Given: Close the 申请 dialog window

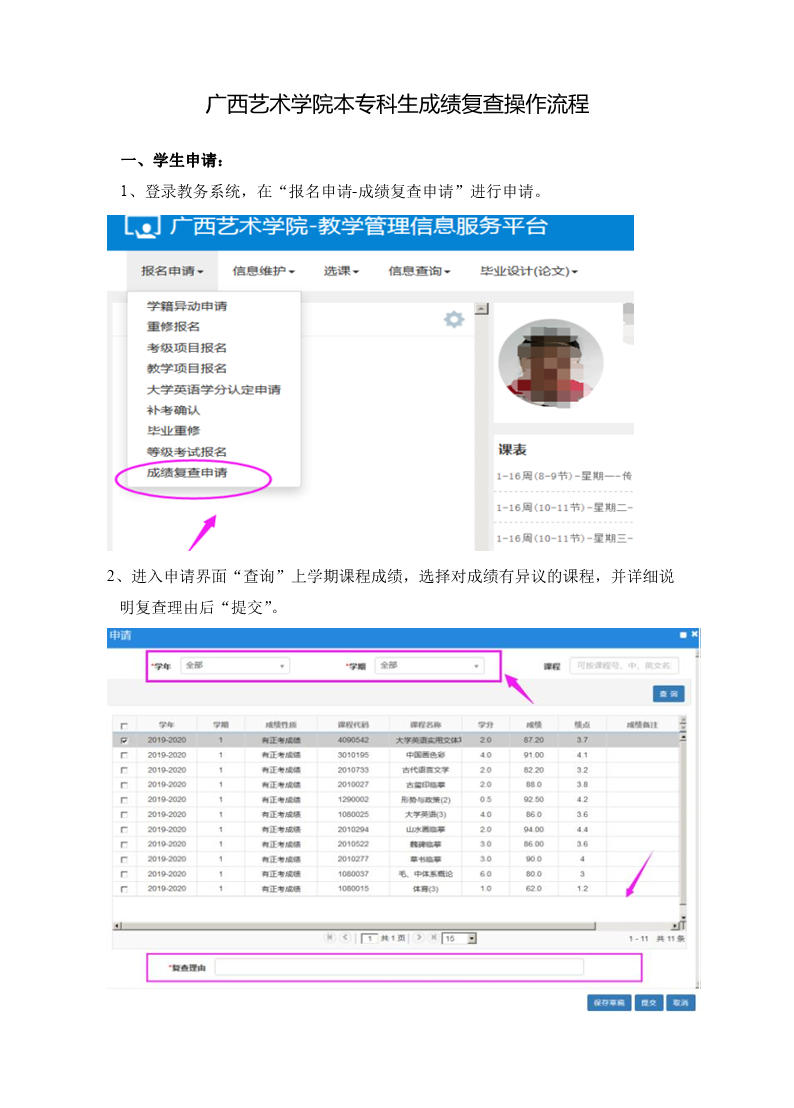Looking at the screenshot, I should coord(694,635).
